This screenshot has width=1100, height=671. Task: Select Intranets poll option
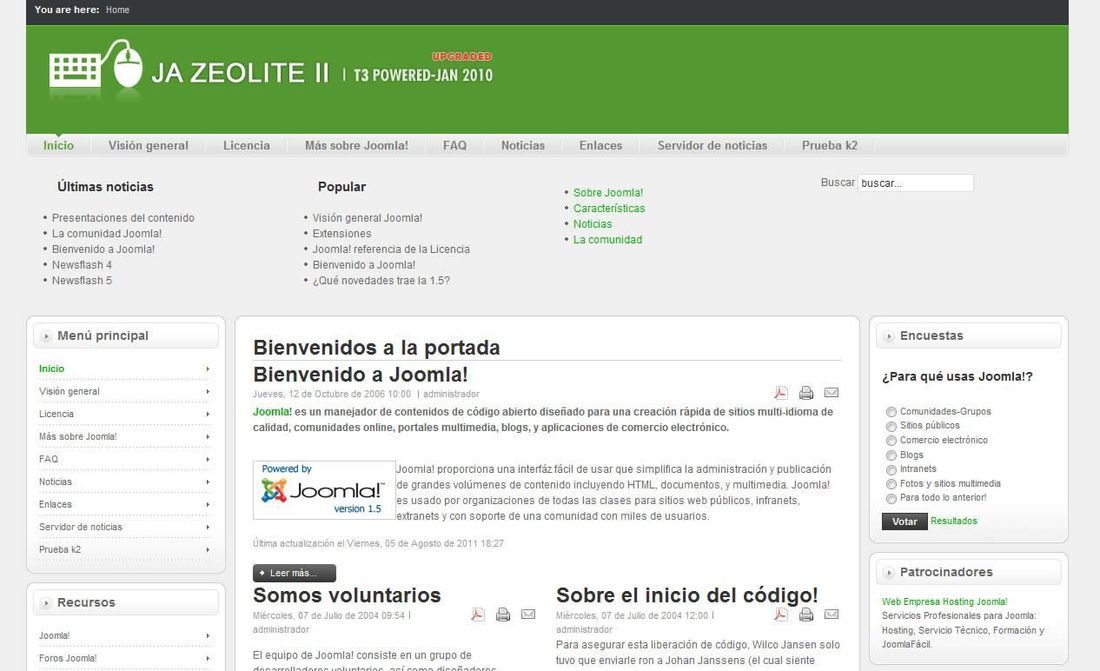(891, 470)
